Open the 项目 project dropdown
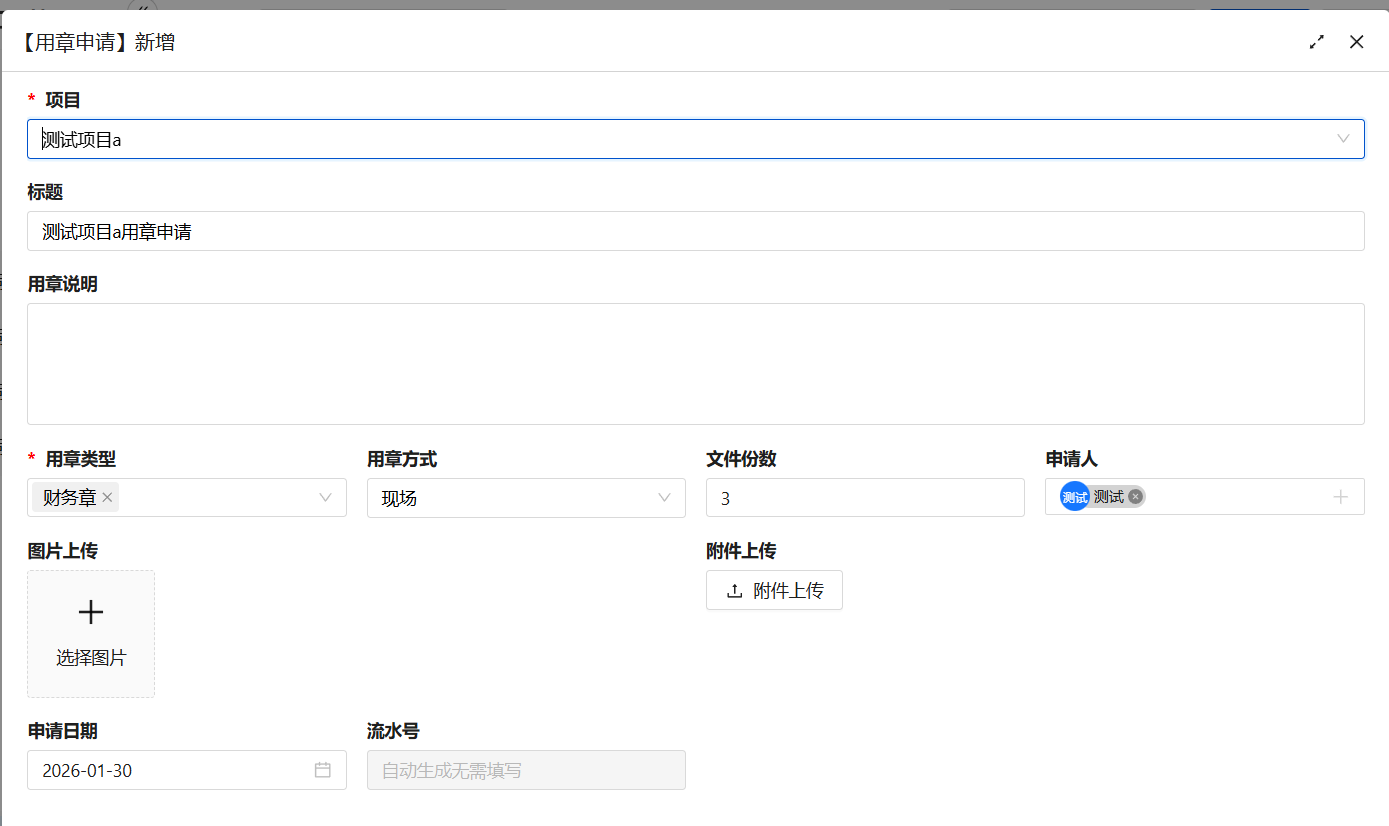1389x826 pixels. (x=1343, y=139)
